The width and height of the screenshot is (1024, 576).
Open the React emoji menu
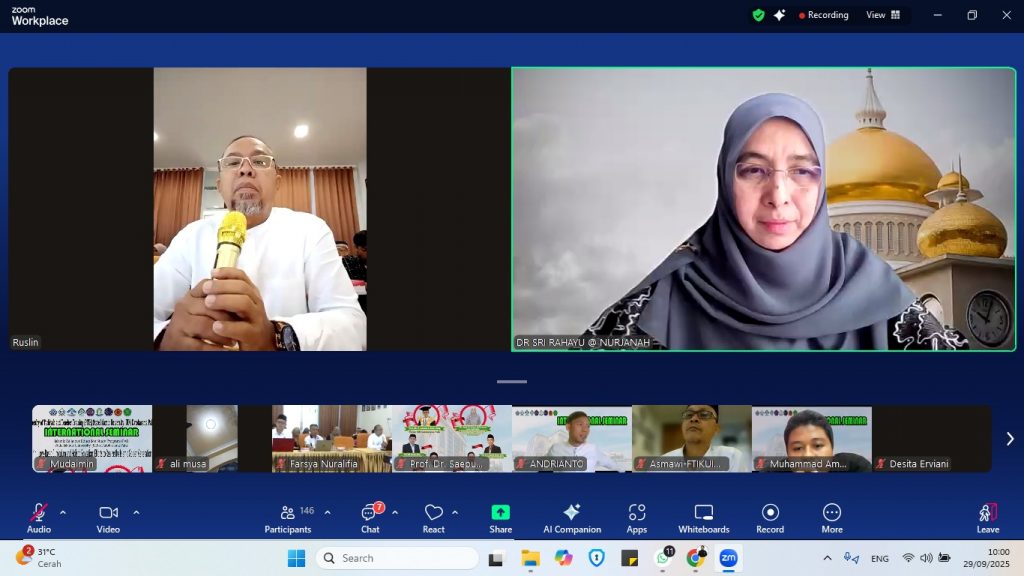(433, 516)
